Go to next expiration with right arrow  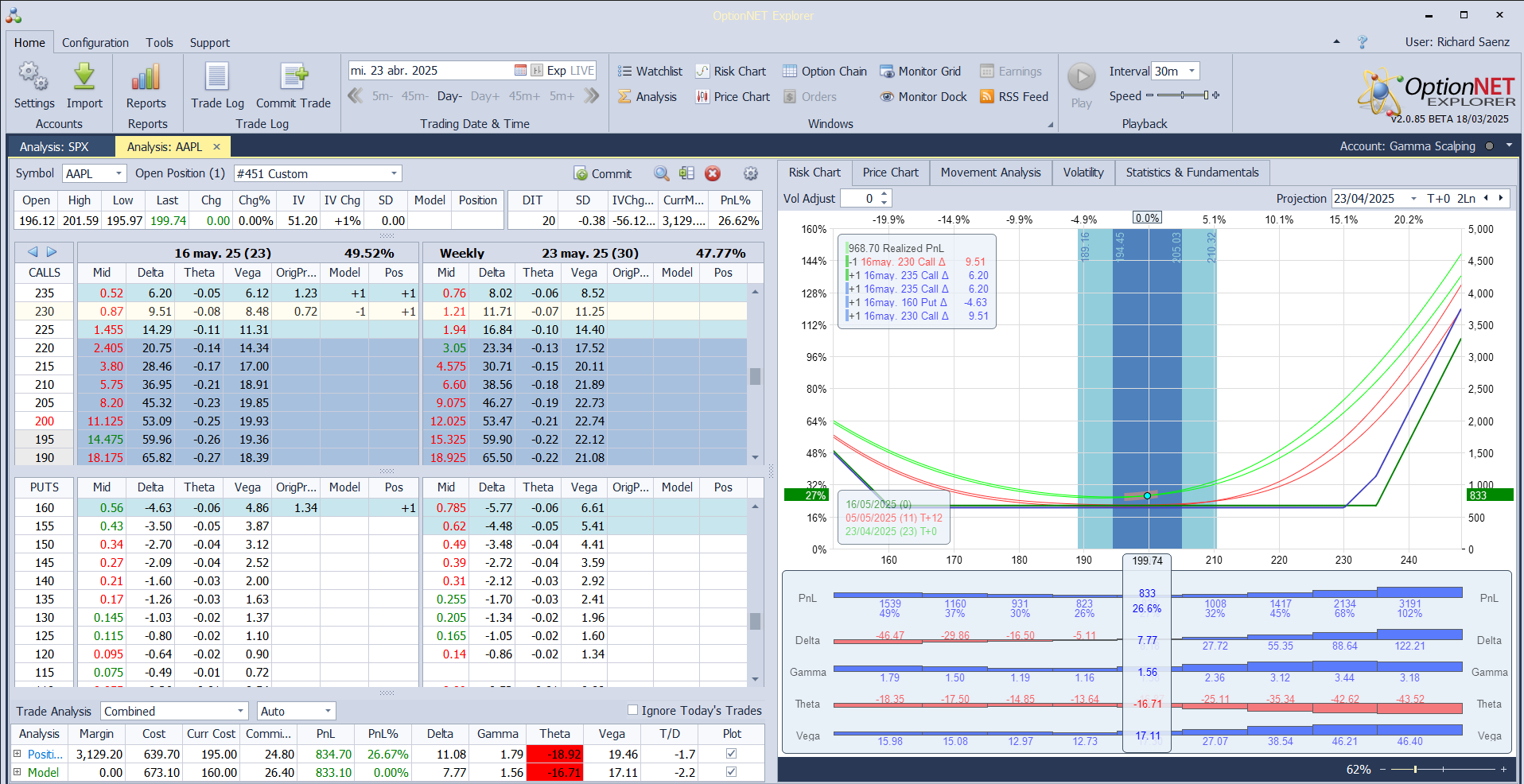[x=52, y=252]
